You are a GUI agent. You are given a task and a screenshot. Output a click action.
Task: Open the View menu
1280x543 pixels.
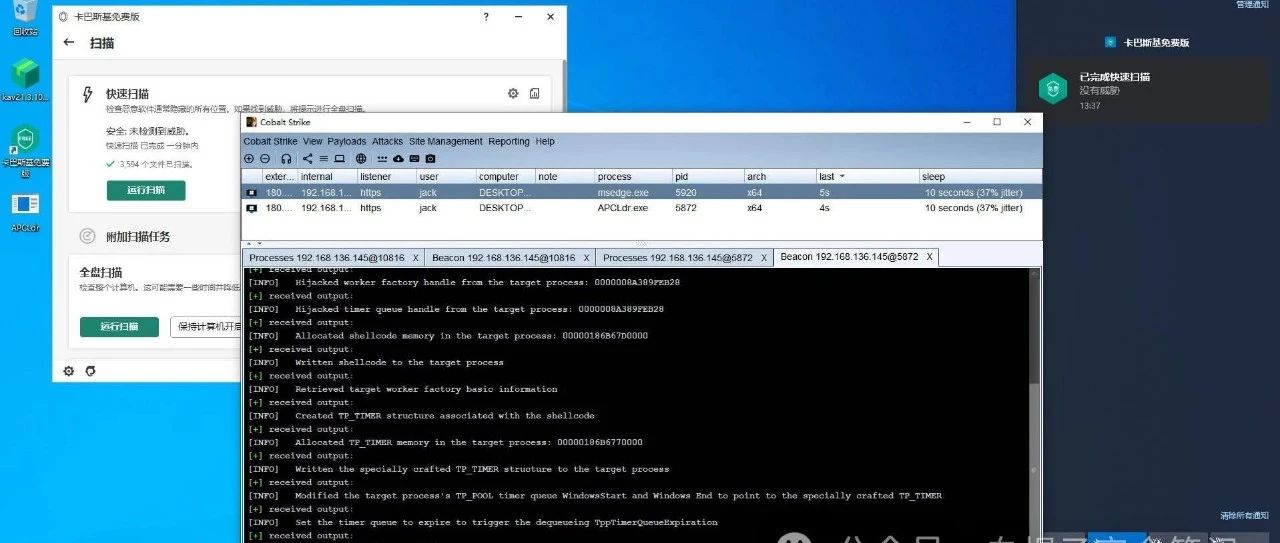(x=313, y=142)
